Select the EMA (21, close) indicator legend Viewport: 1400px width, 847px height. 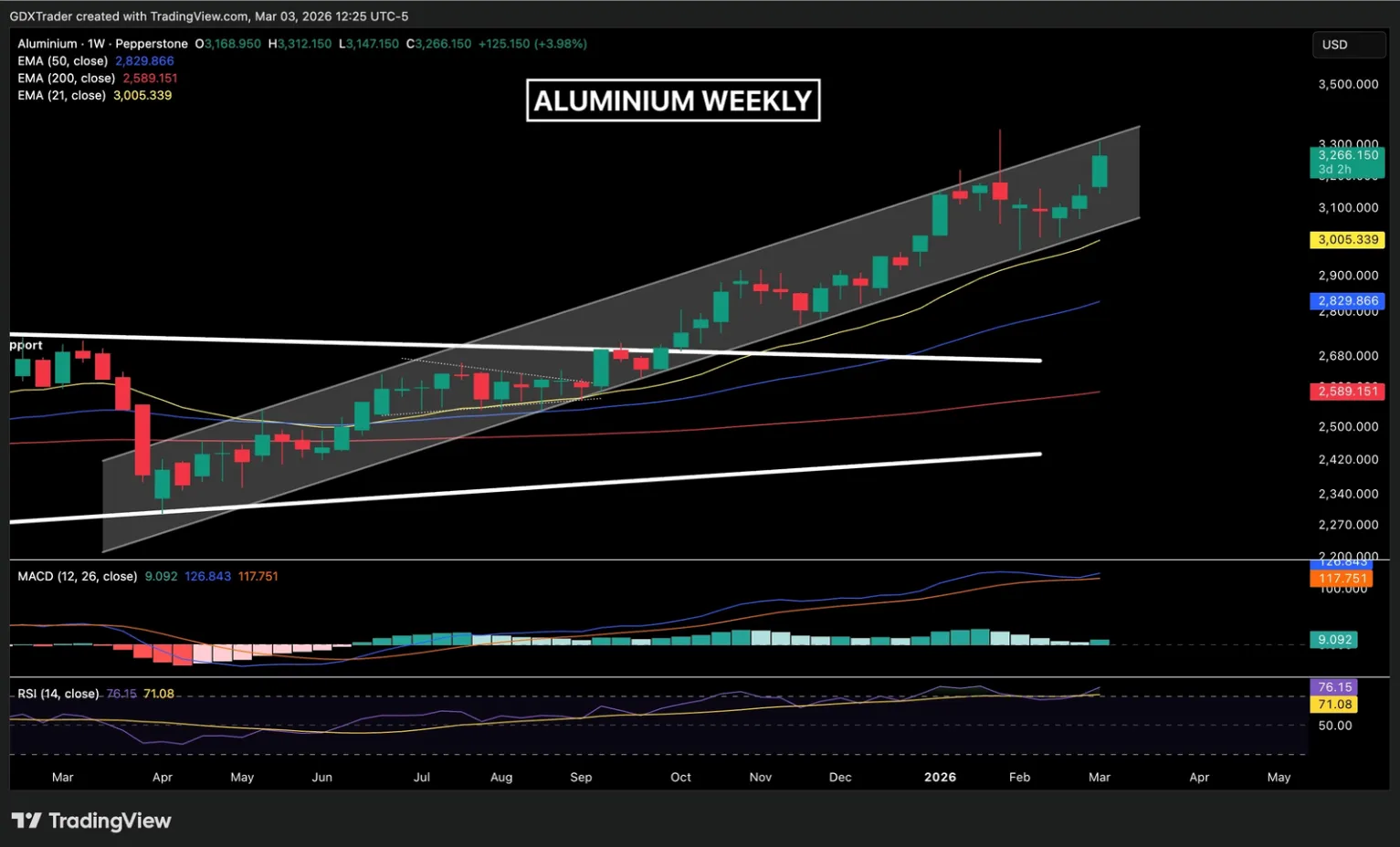[61, 96]
